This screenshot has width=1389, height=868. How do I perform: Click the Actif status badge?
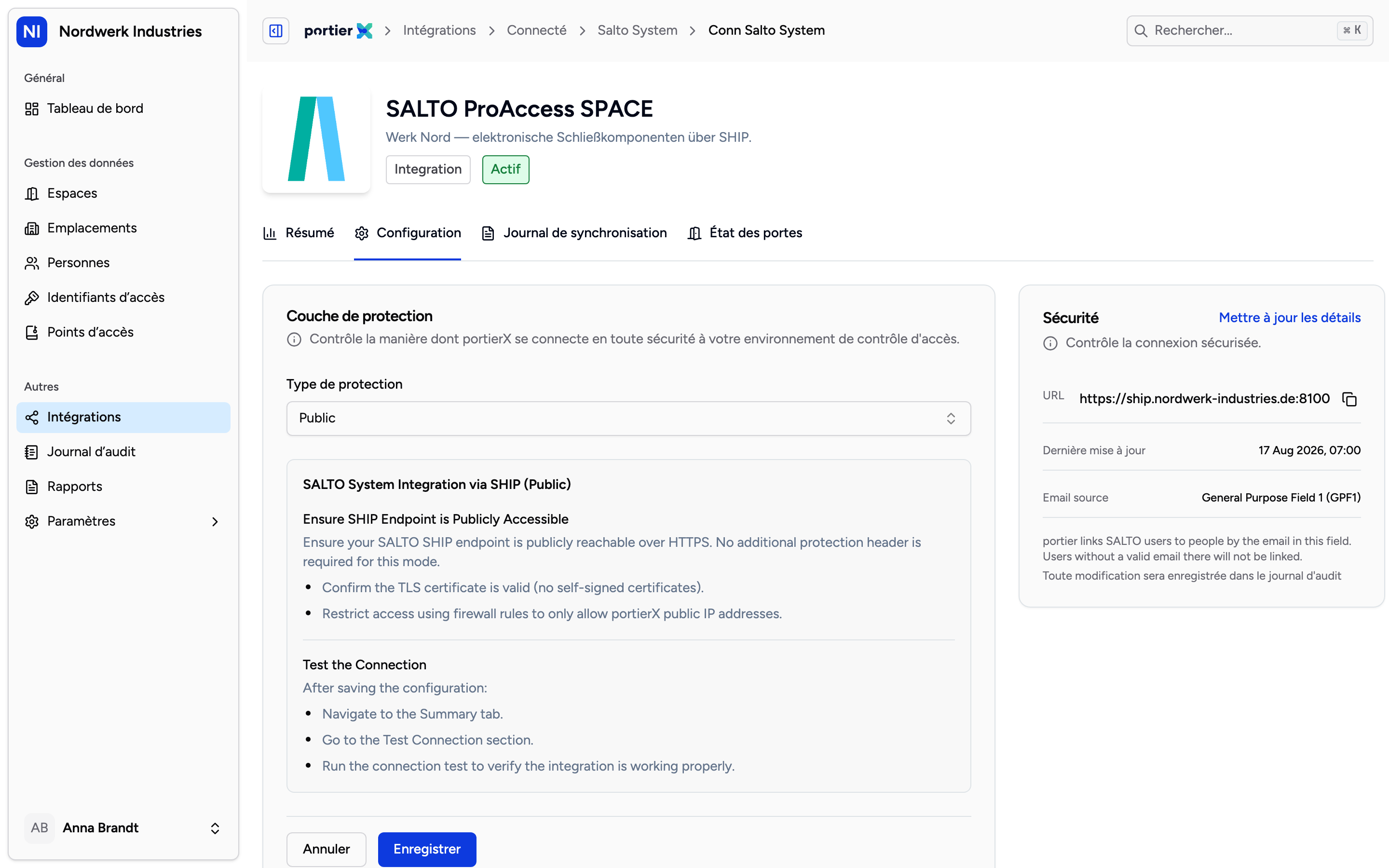click(505, 169)
